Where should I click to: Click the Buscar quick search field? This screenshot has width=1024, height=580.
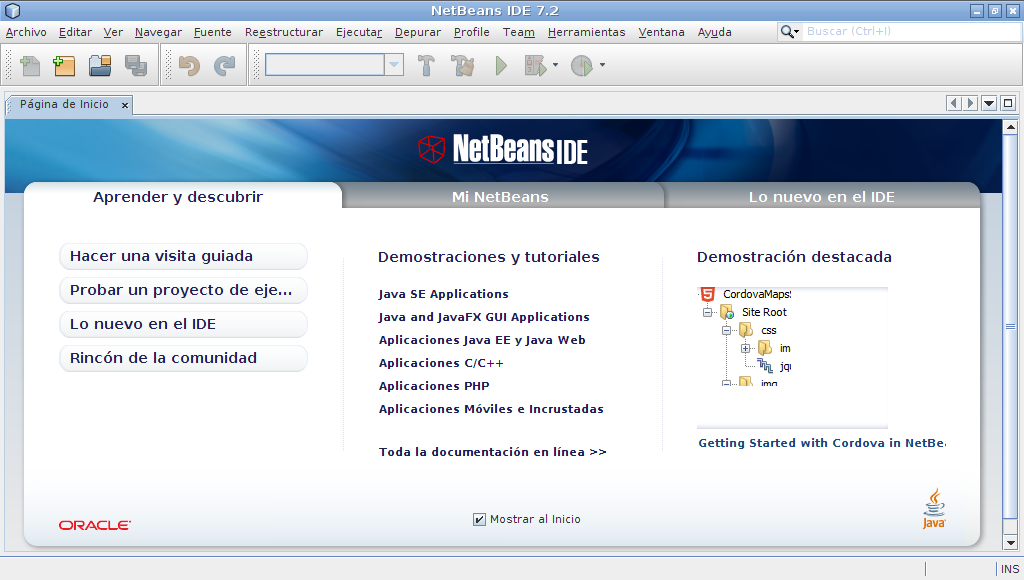pyautogui.click(x=912, y=31)
